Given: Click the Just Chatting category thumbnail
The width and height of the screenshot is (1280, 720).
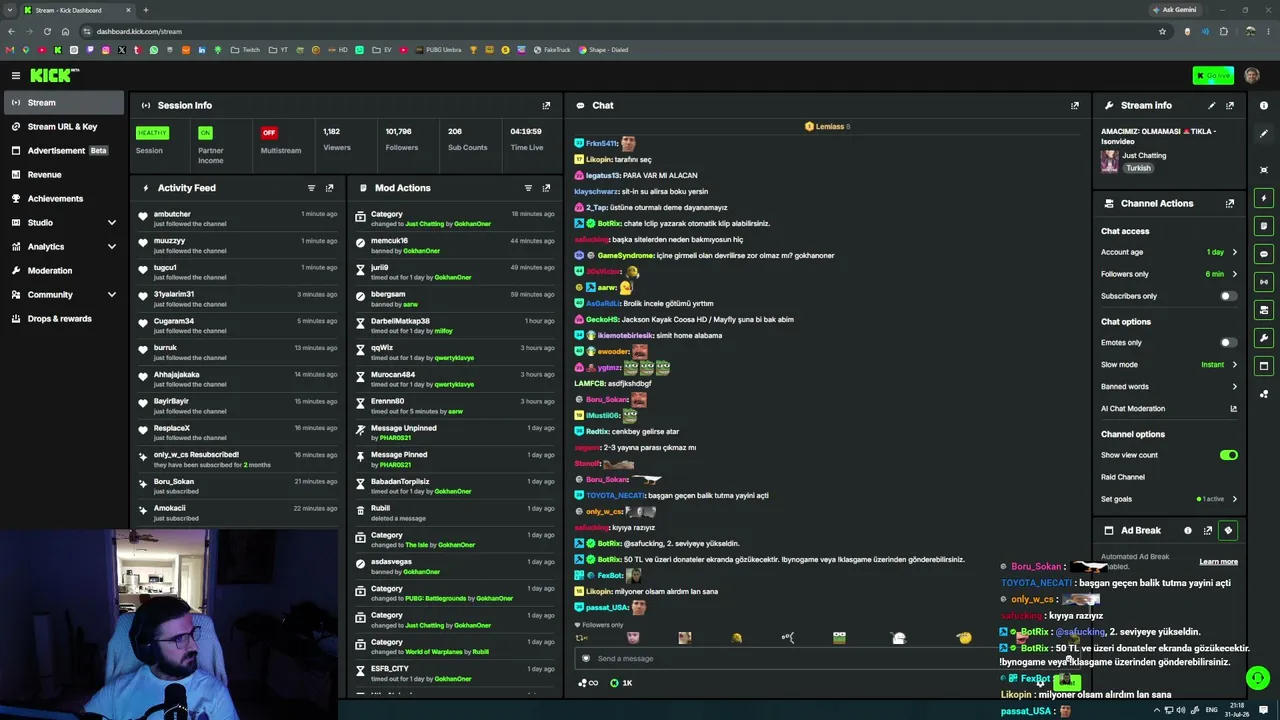Looking at the screenshot, I should tap(1109, 161).
